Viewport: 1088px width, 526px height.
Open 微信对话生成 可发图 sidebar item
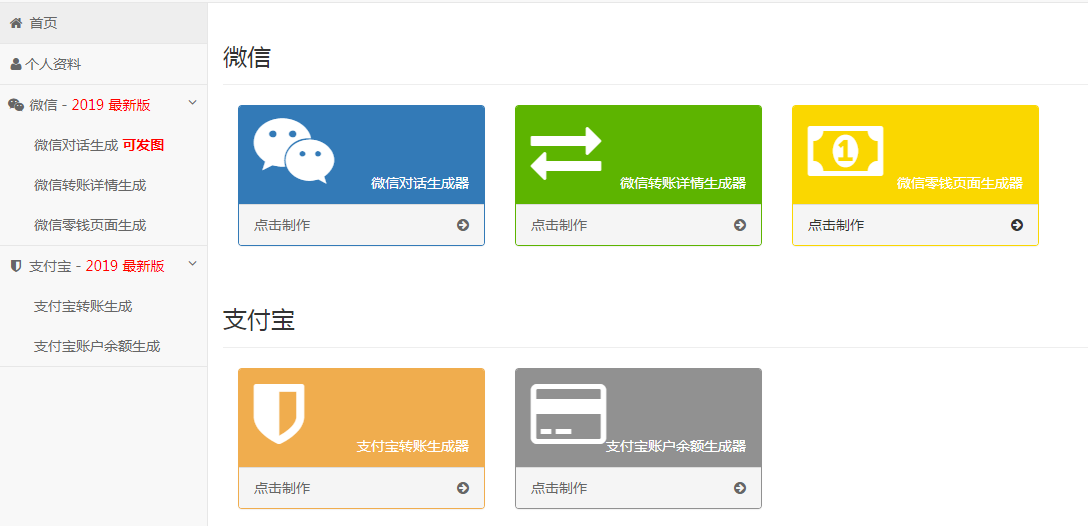point(103,145)
